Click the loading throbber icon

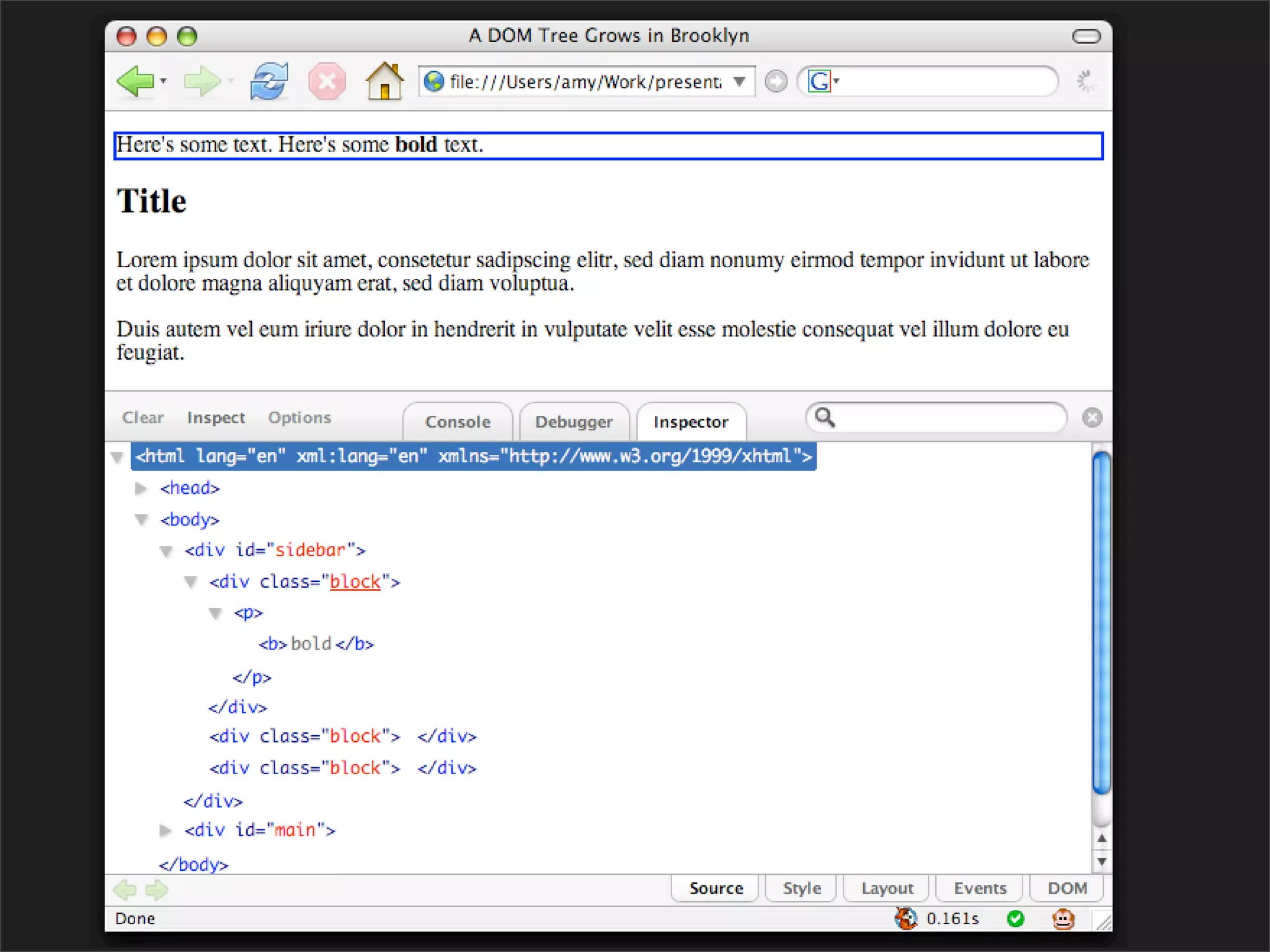(1085, 81)
